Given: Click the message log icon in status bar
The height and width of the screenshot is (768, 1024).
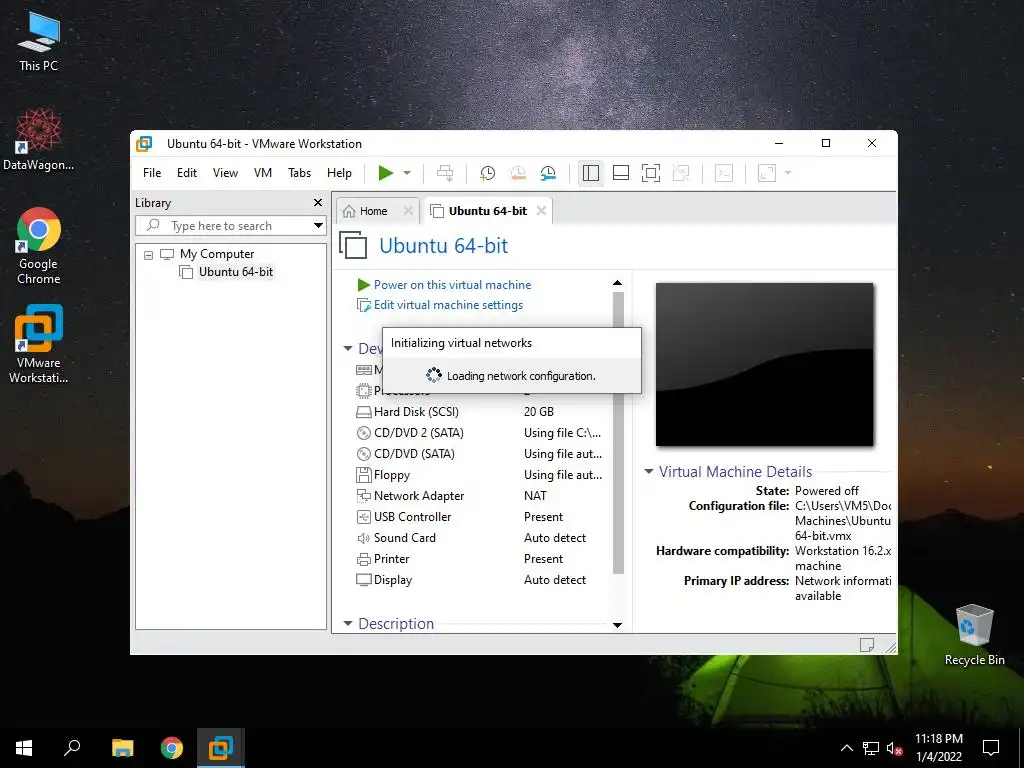Looking at the screenshot, I should 867,645.
